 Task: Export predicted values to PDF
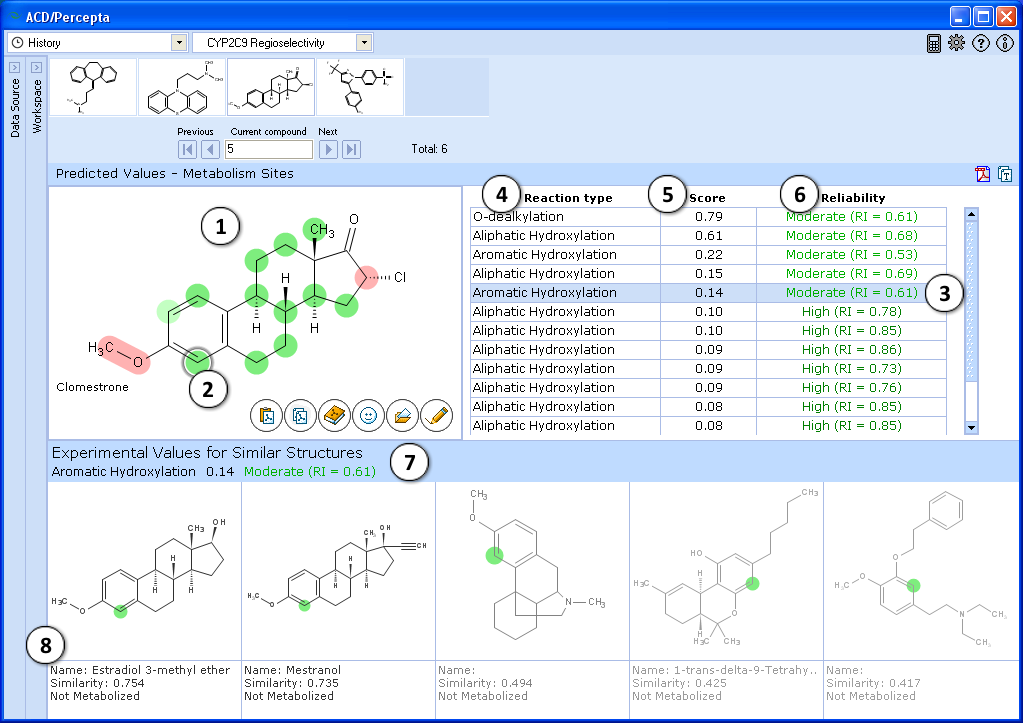click(x=983, y=174)
